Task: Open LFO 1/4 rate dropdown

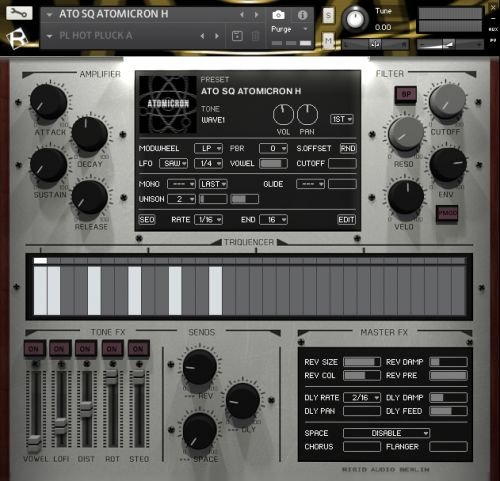Action: (x=209, y=163)
